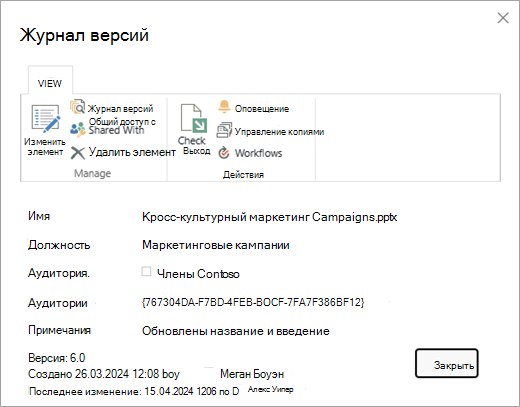Click the Создано 26.03.2024 12:08 text
520x407 pixels.
click(94, 374)
